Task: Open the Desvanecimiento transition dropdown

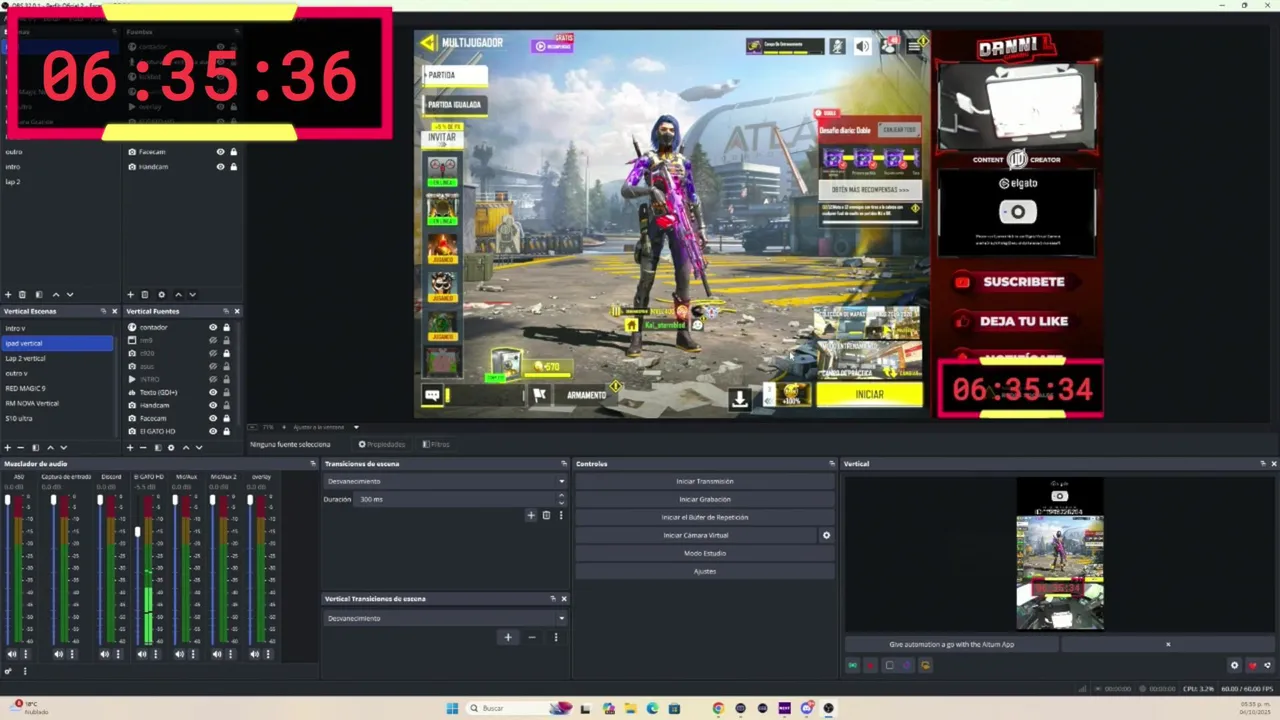Action: 446,481
